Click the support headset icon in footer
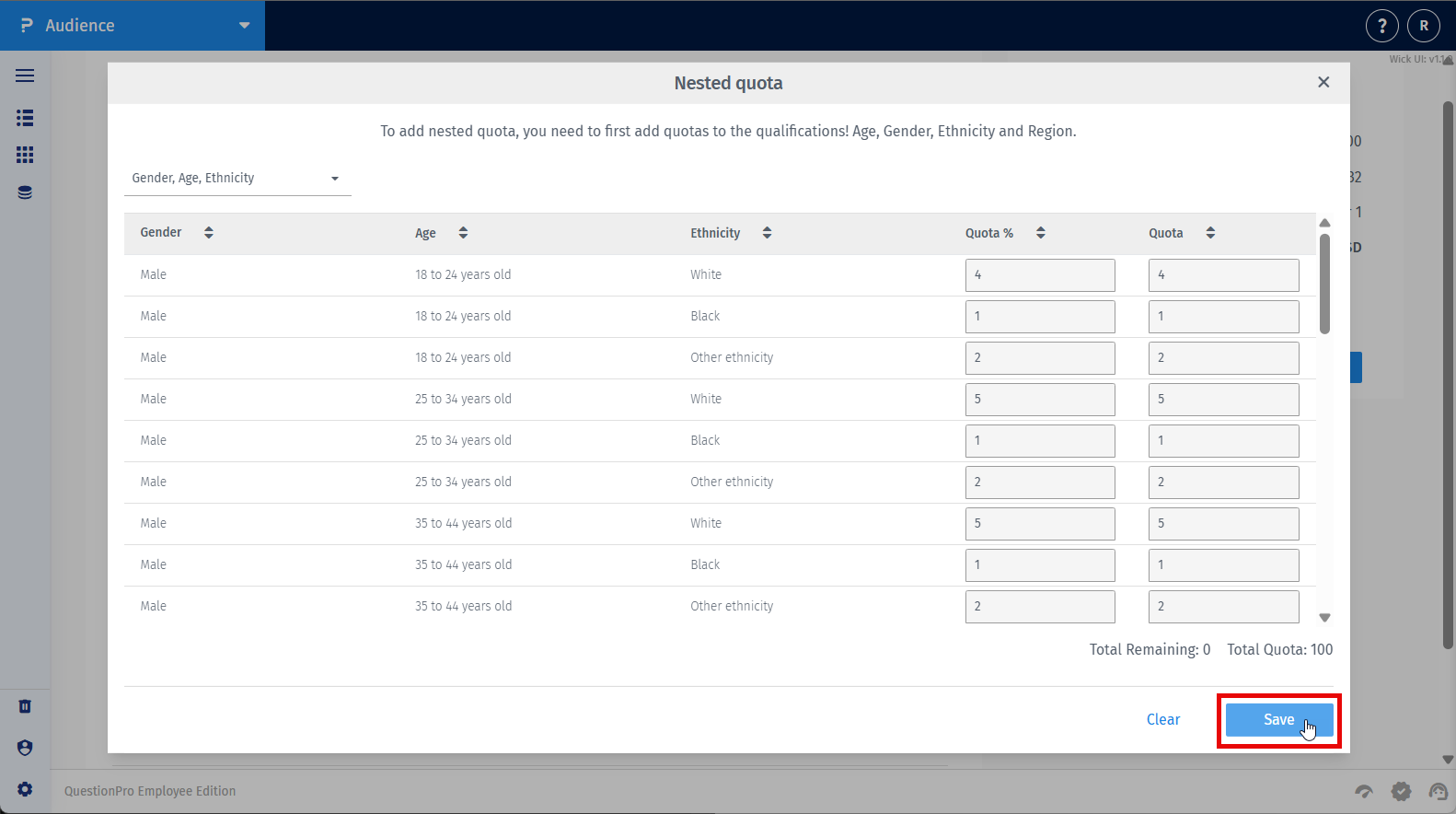The height and width of the screenshot is (814, 1456). click(1438, 791)
